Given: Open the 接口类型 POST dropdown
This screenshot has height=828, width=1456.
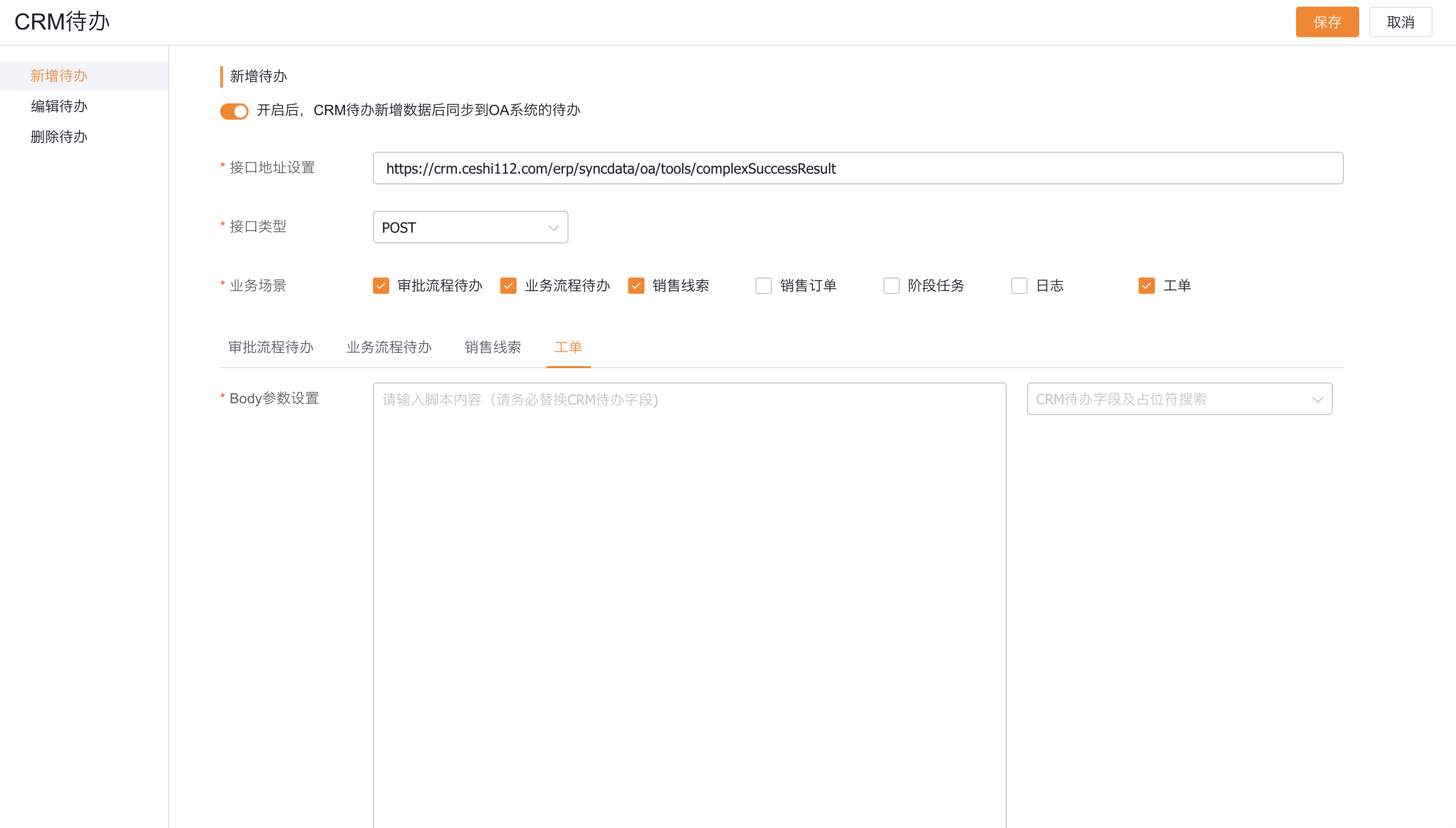Looking at the screenshot, I should pos(470,228).
